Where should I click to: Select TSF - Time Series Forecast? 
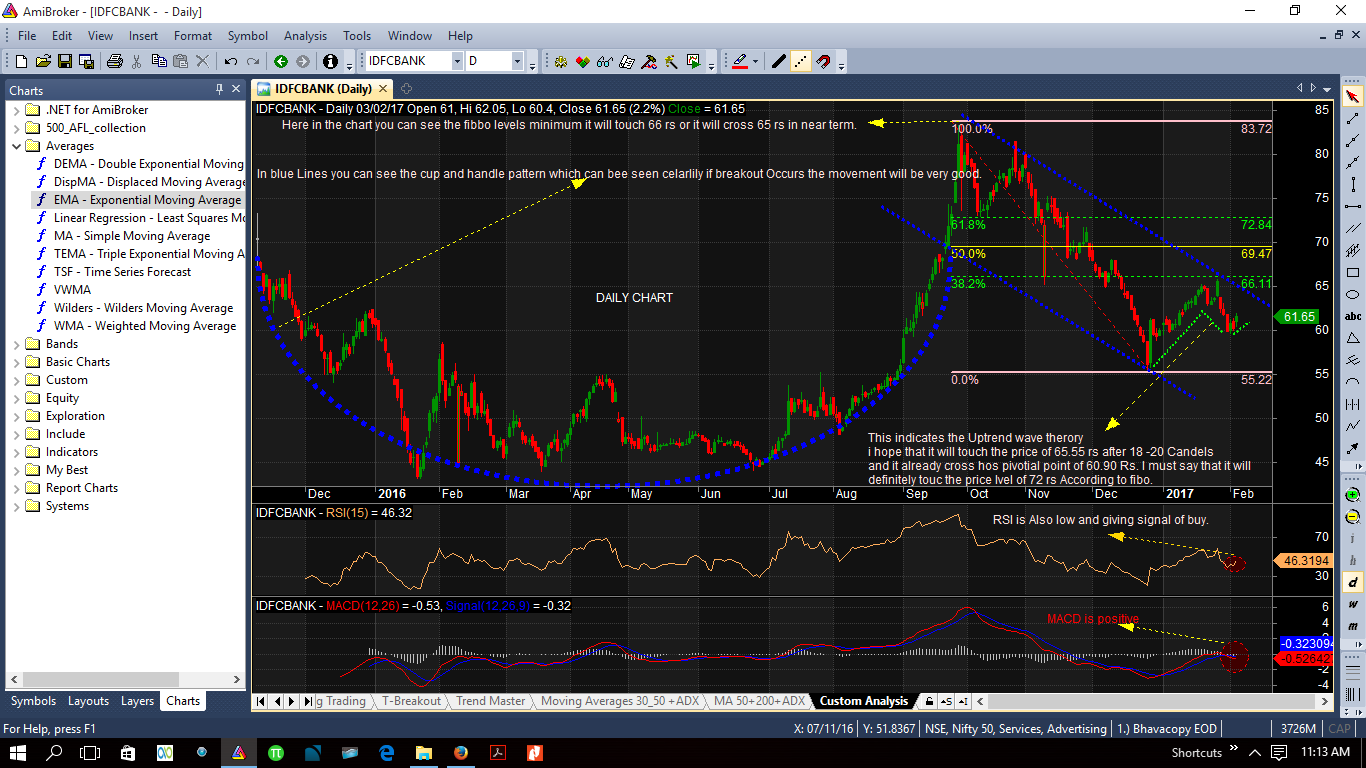coord(122,272)
